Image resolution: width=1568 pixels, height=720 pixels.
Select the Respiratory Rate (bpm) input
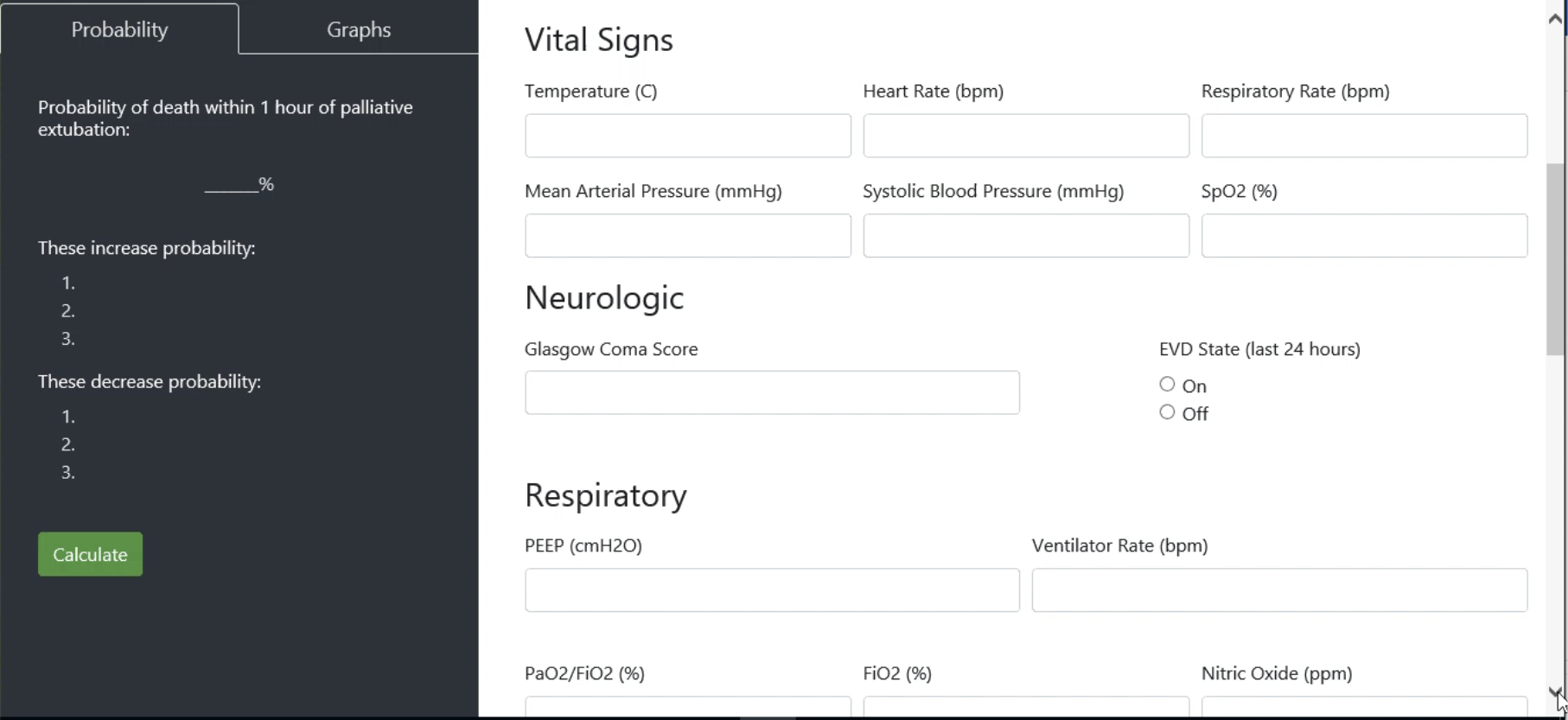click(x=1364, y=136)
